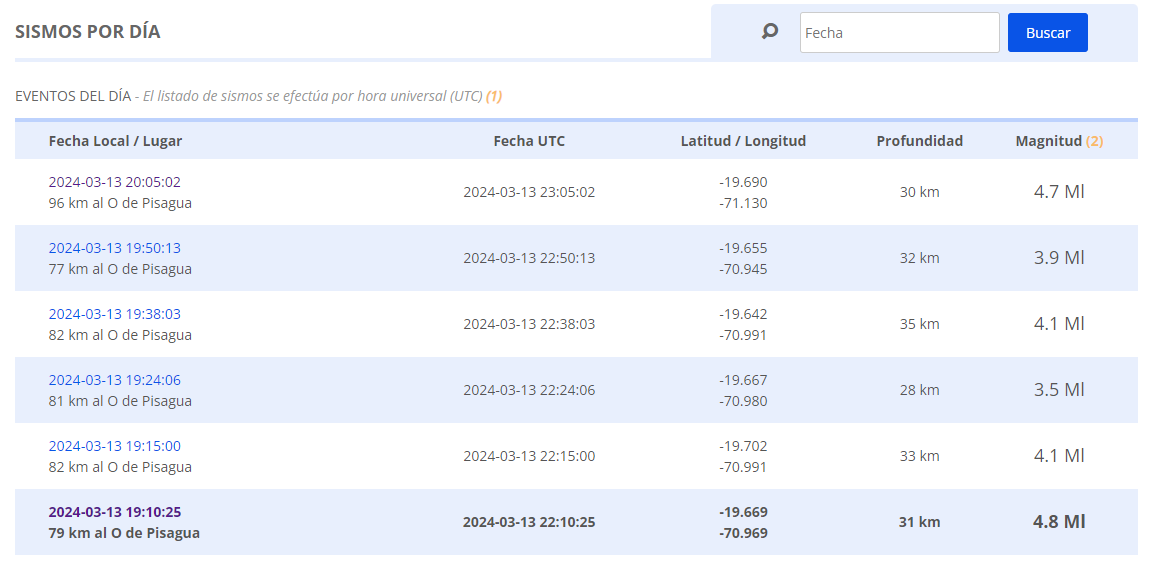
Task: Click the Magnitud column header
Action: coord(1049,141)
